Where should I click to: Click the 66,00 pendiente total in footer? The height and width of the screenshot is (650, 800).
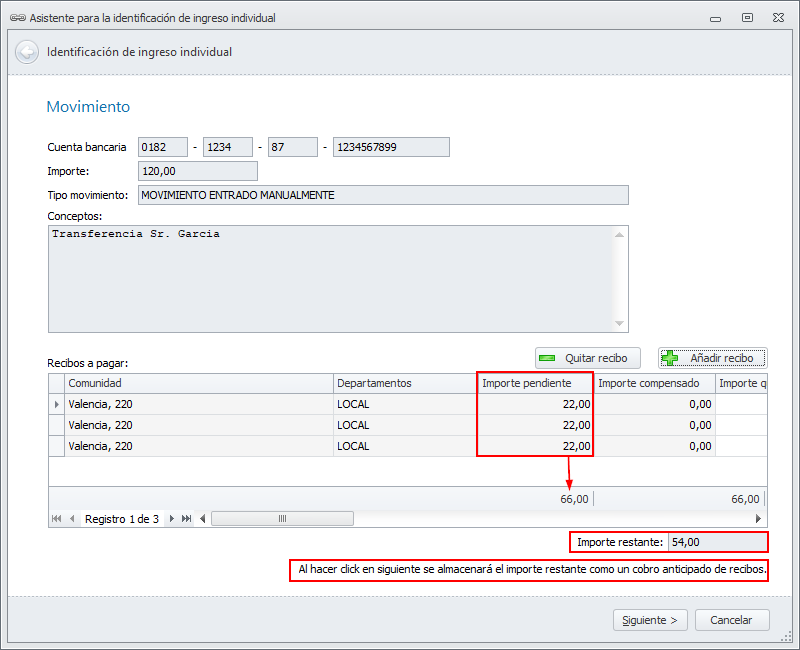pyautogui.click(x=574, y=499)
